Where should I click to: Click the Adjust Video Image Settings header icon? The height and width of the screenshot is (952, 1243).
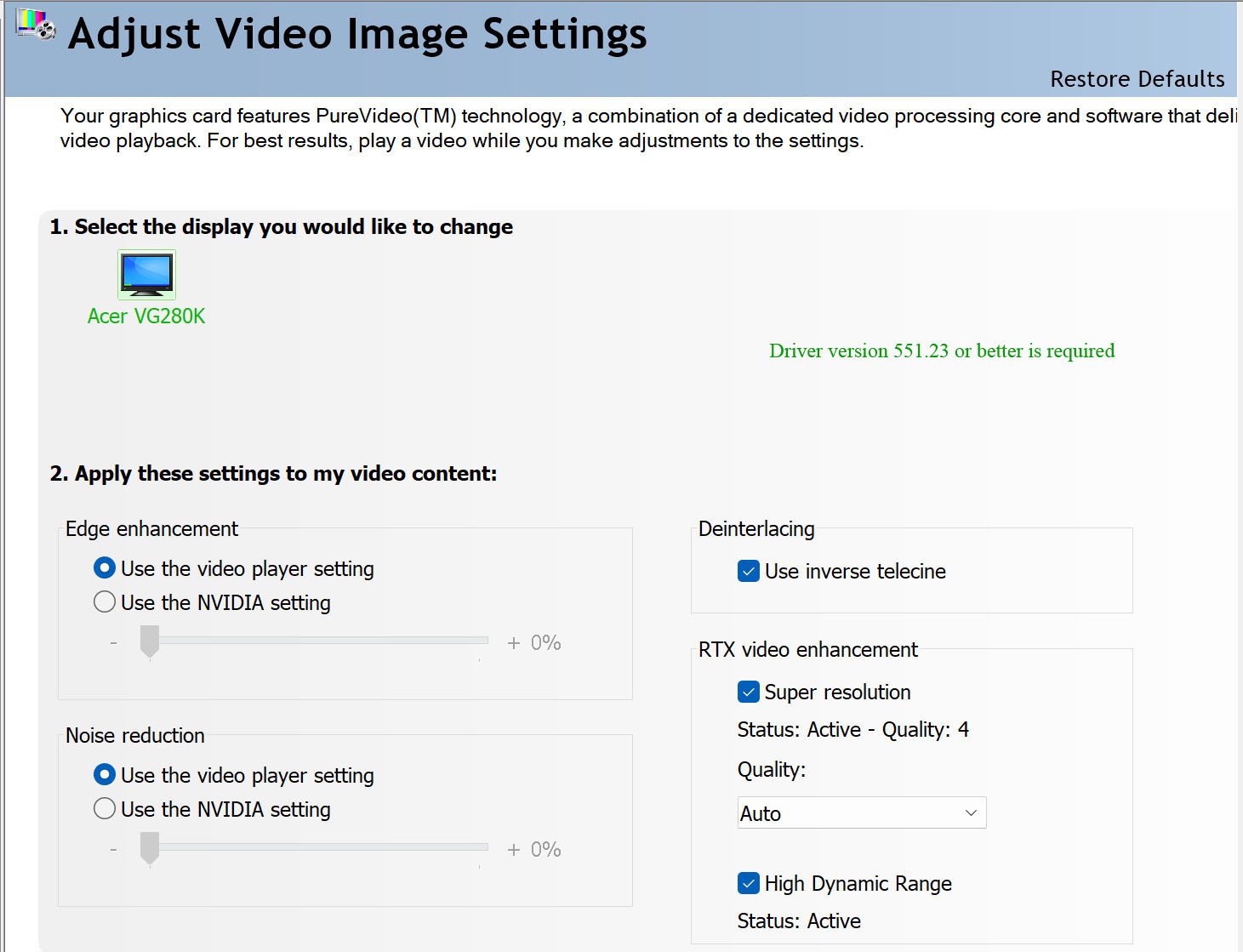tap(36, 25)
